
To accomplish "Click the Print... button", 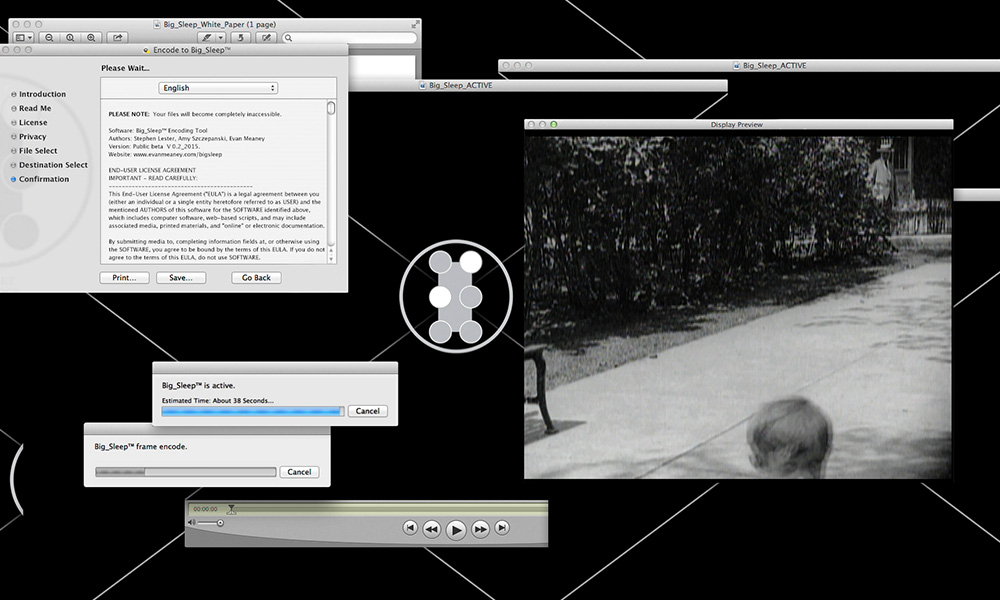I will (x=124, y=278).
